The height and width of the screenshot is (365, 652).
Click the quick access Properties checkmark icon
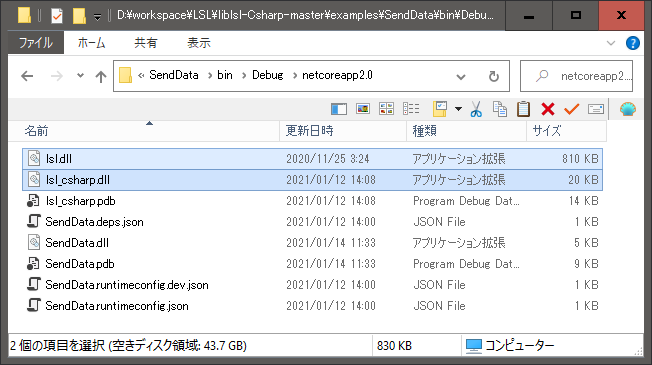tap(57, 16)
